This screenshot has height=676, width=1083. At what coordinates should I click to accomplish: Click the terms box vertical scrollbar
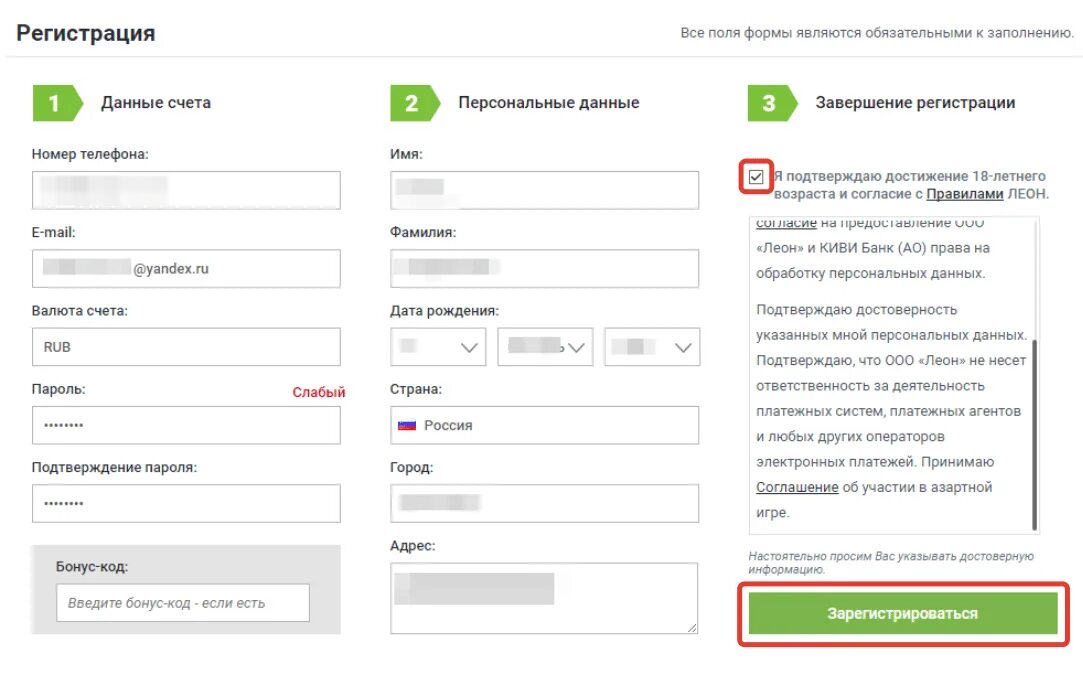point(1035,435)
